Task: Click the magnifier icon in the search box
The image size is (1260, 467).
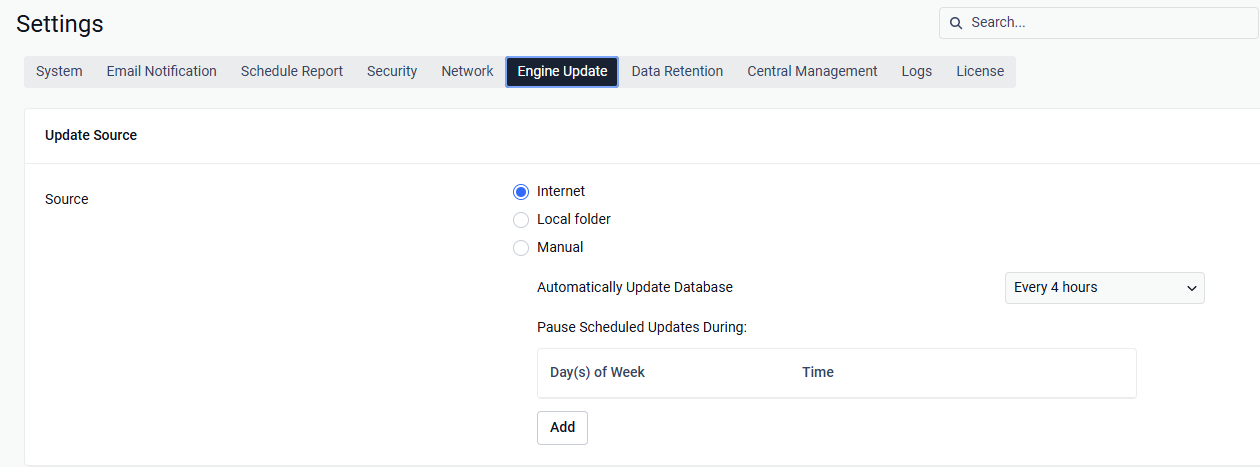Action: 956,23
